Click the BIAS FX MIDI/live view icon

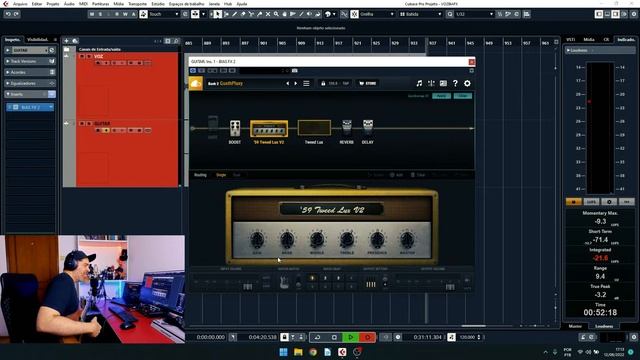443,83
